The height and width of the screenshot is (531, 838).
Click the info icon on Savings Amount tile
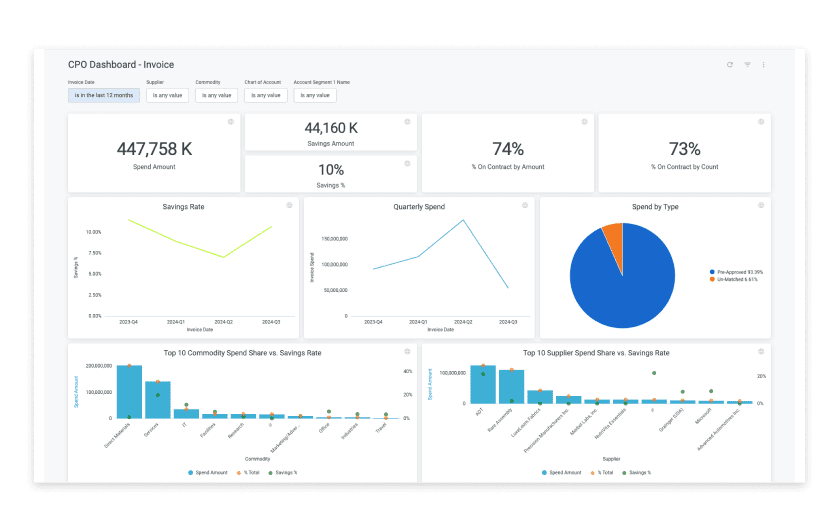(x=407, y=122)
